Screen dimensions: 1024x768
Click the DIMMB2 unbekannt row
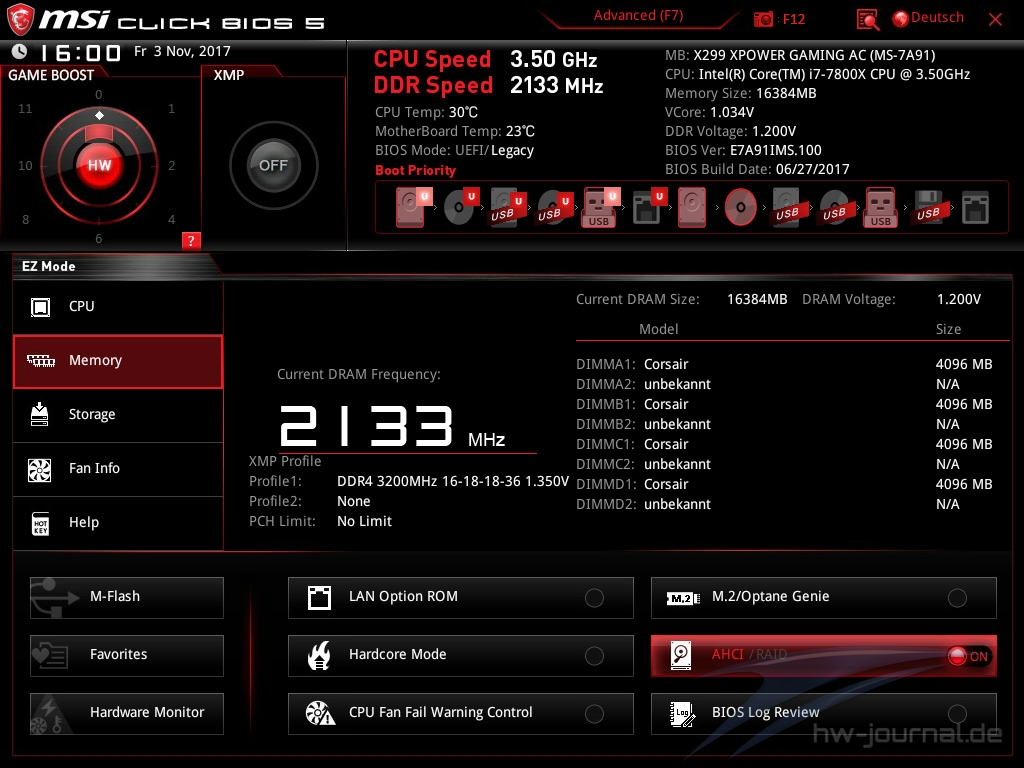(784, 424)
